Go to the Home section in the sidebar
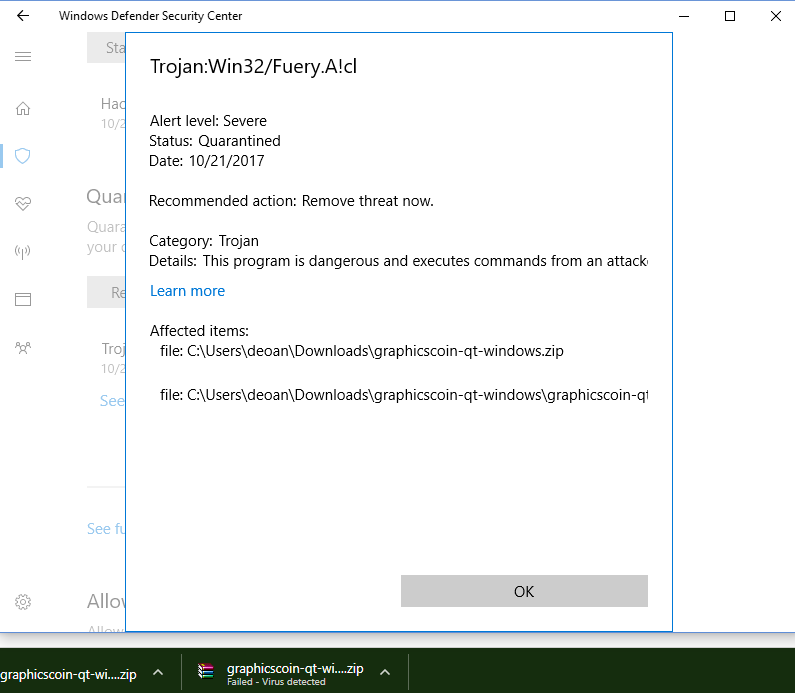Viewport: 795px width, 693px height. point(23,108)
